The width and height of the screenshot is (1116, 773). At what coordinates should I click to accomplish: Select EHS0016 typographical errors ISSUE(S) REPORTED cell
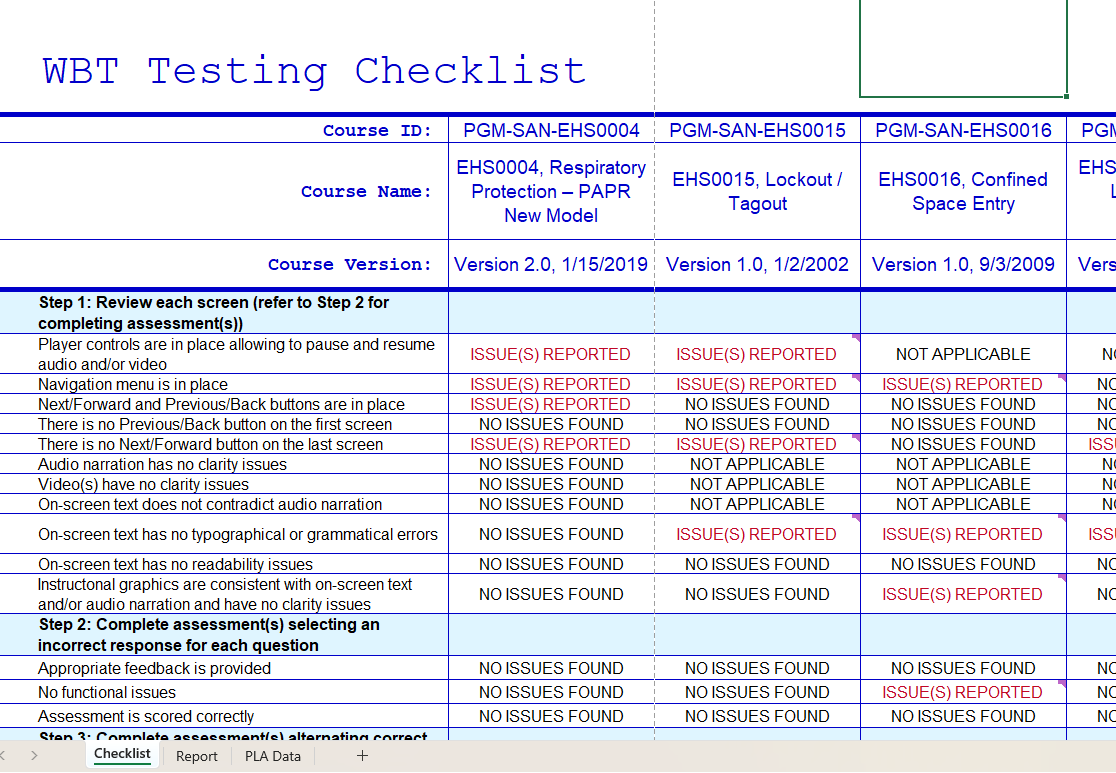click(963, 534)
